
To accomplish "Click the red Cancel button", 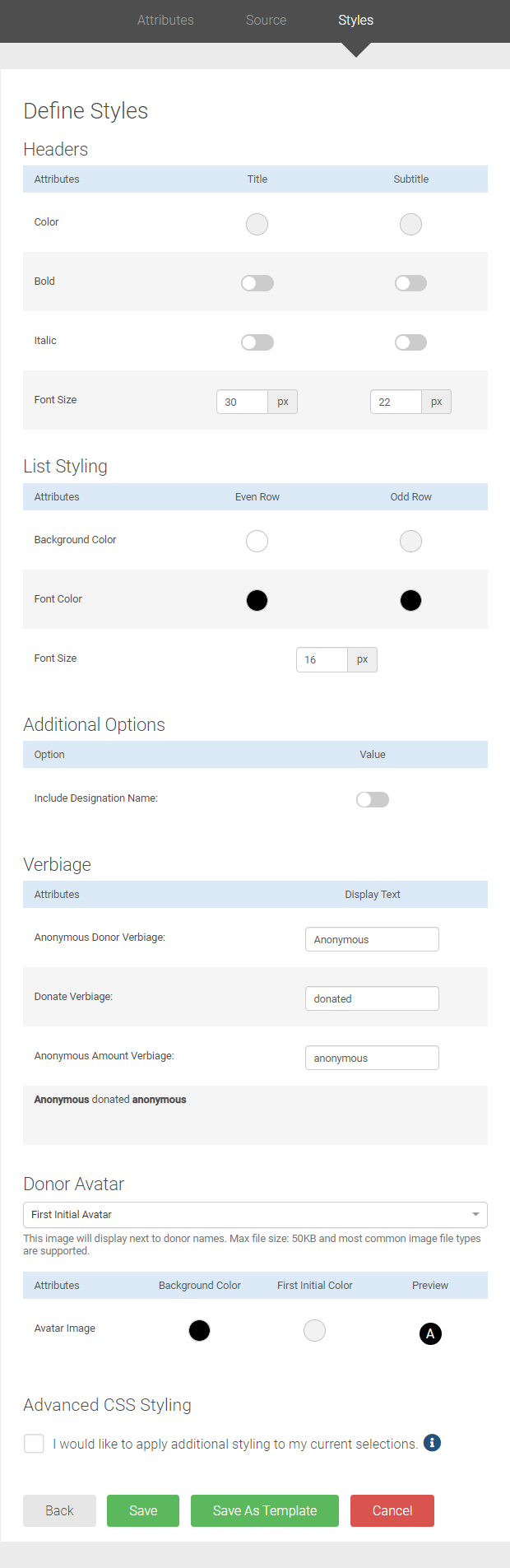I will tap(392, 1510).
